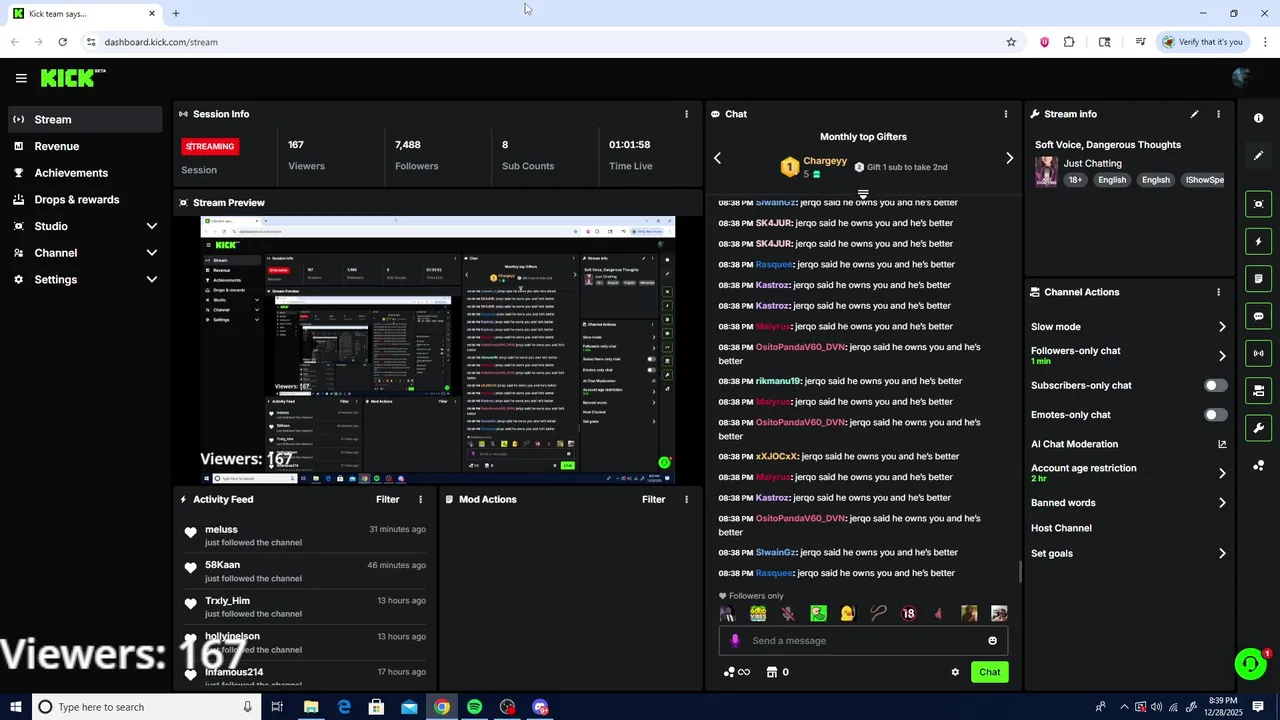Toggle the wrench widget icon in rail
1280x720 pixels.
point(1258,428)
